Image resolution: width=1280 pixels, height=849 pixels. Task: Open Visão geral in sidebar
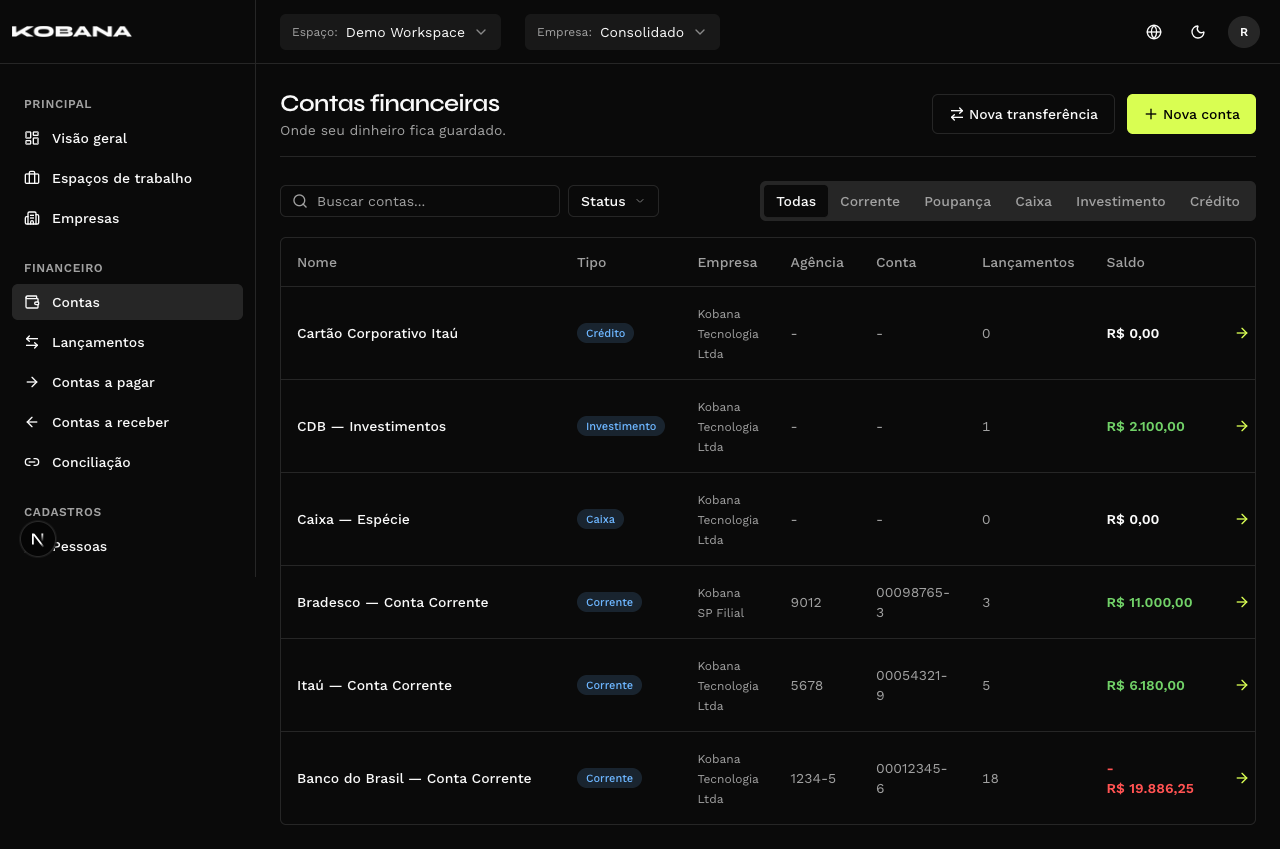pyautogui.click(x=127, y=138)
